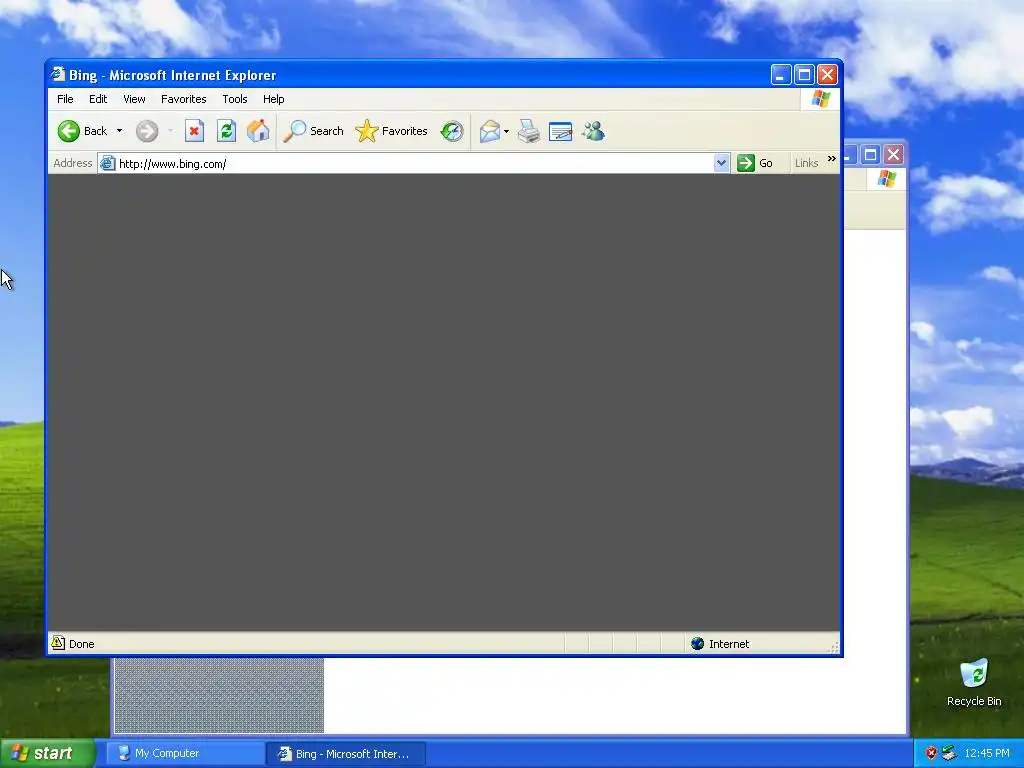1024x768 pixels.
Task: Open the Mail toolbar icon
Action: (490, 131)
